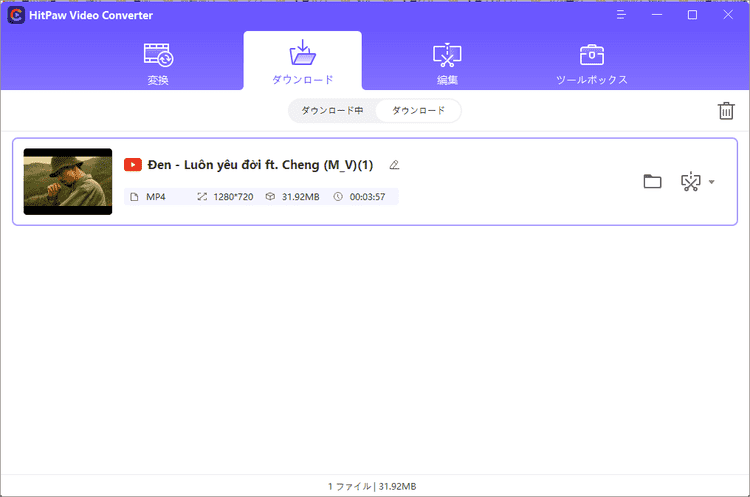Click the 31.92MB file size in the video row
The width and height of the screenshot is (750, 497).
click(x=300, y=197)
